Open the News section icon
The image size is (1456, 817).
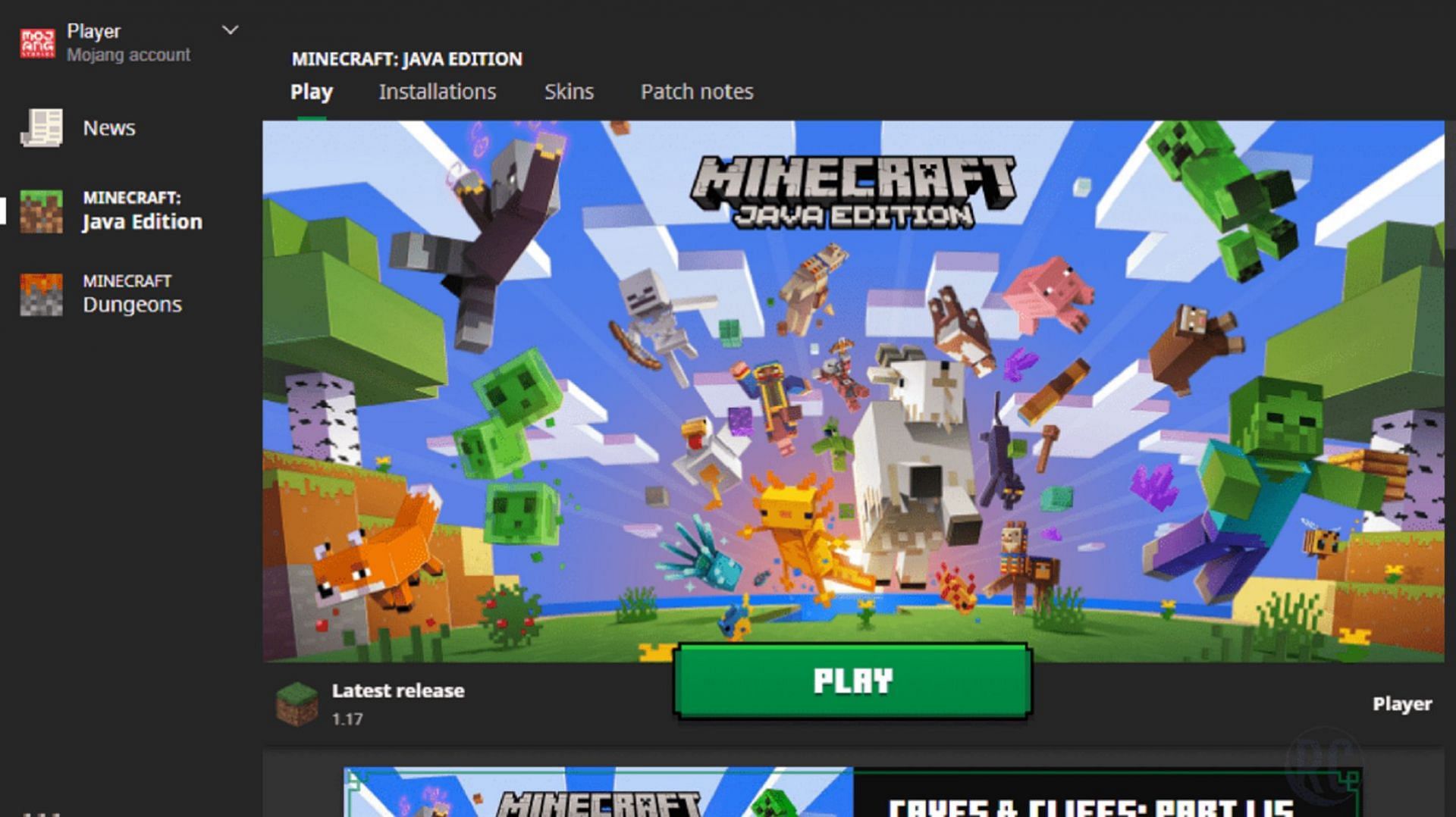tap(41, 127)
